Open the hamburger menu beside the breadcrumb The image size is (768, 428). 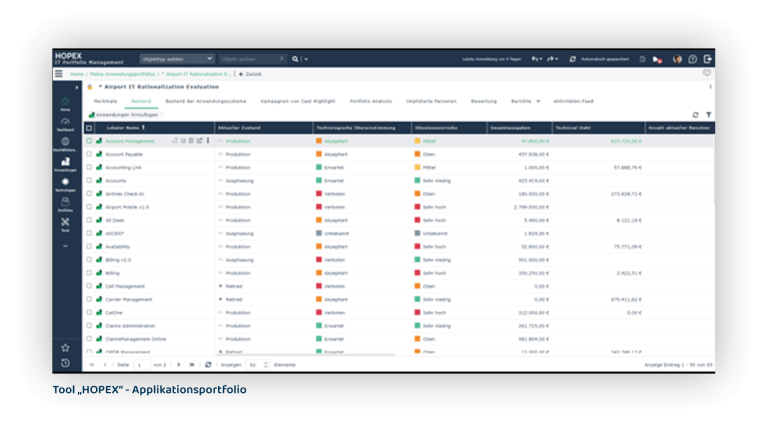59,74
